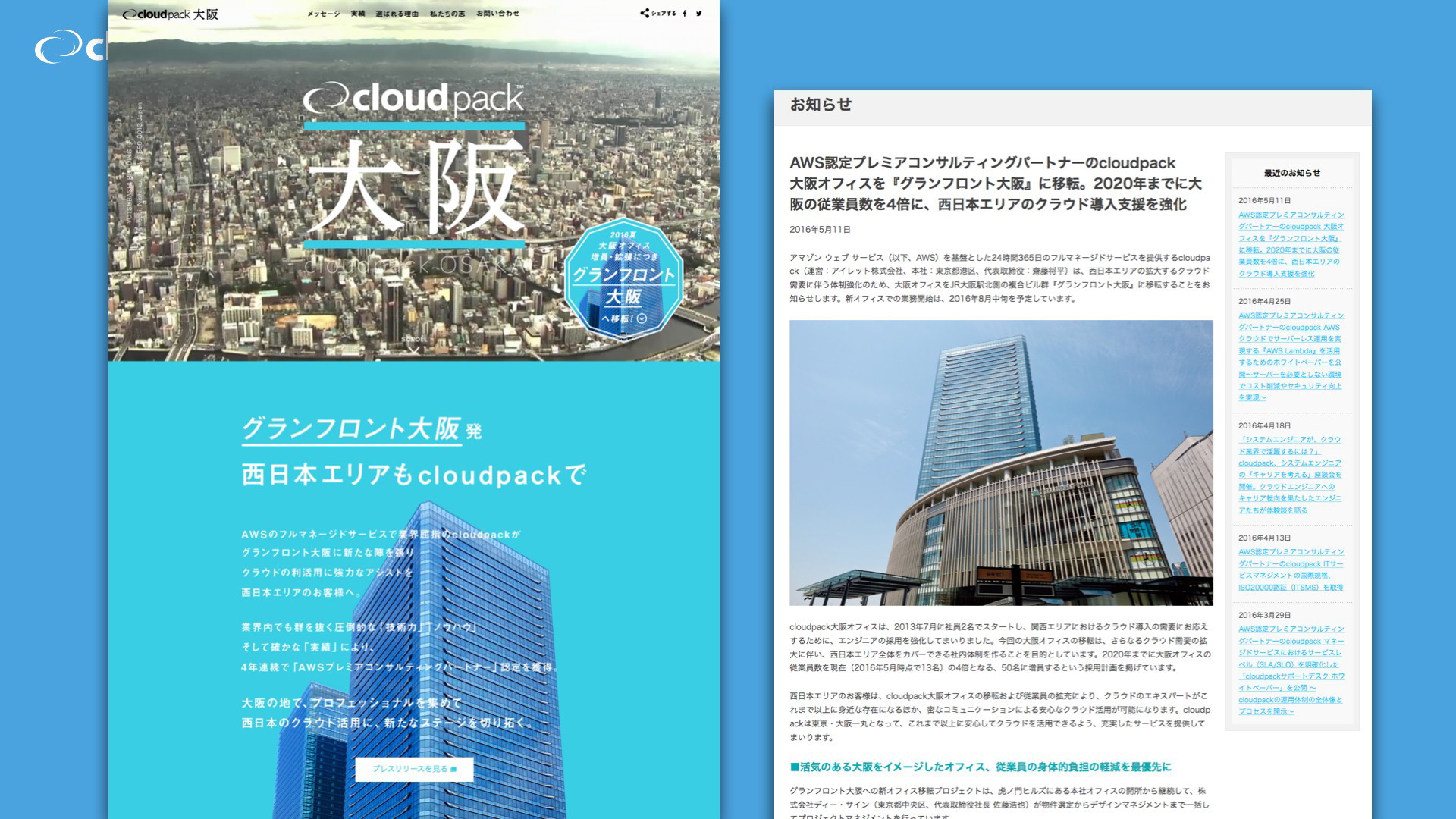Open the 私たちの志 navigation item

pos(447,14)
